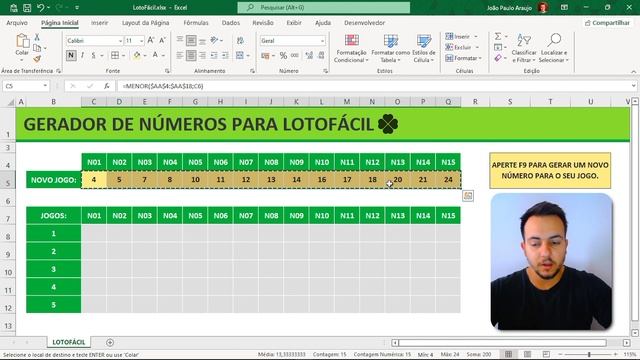
Task: Open the Geral number format dropdown
Action: coord(322,41)
